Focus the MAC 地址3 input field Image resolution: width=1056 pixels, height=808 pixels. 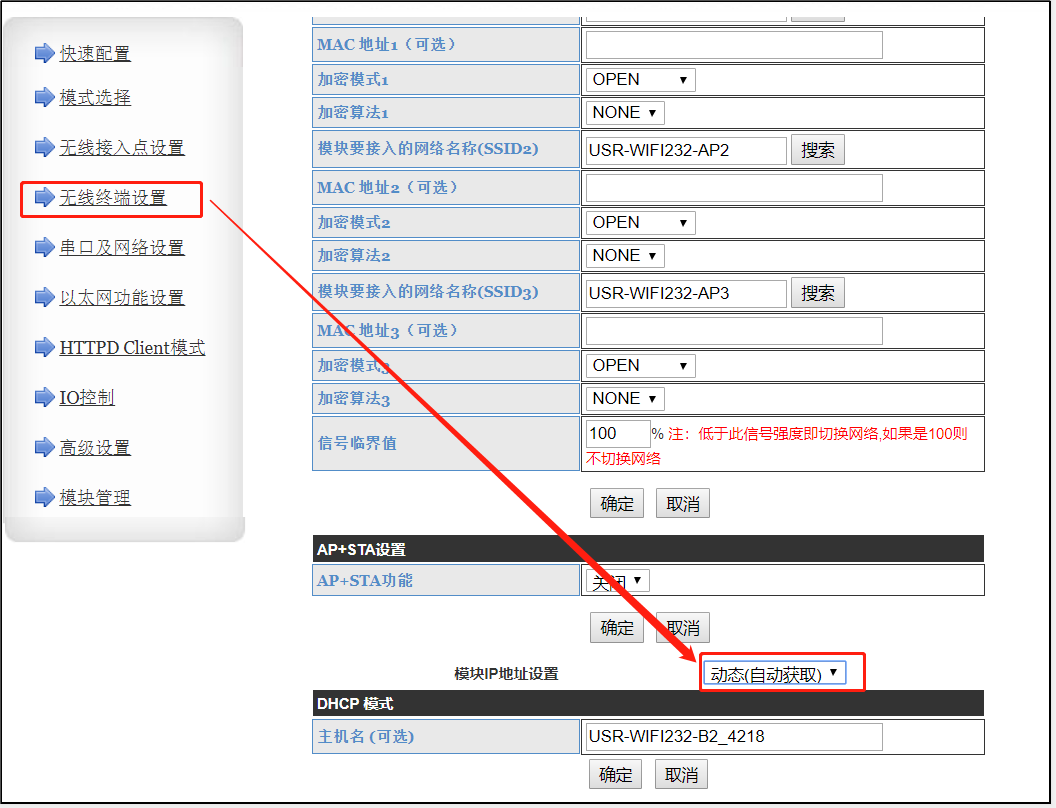(734, 331)
